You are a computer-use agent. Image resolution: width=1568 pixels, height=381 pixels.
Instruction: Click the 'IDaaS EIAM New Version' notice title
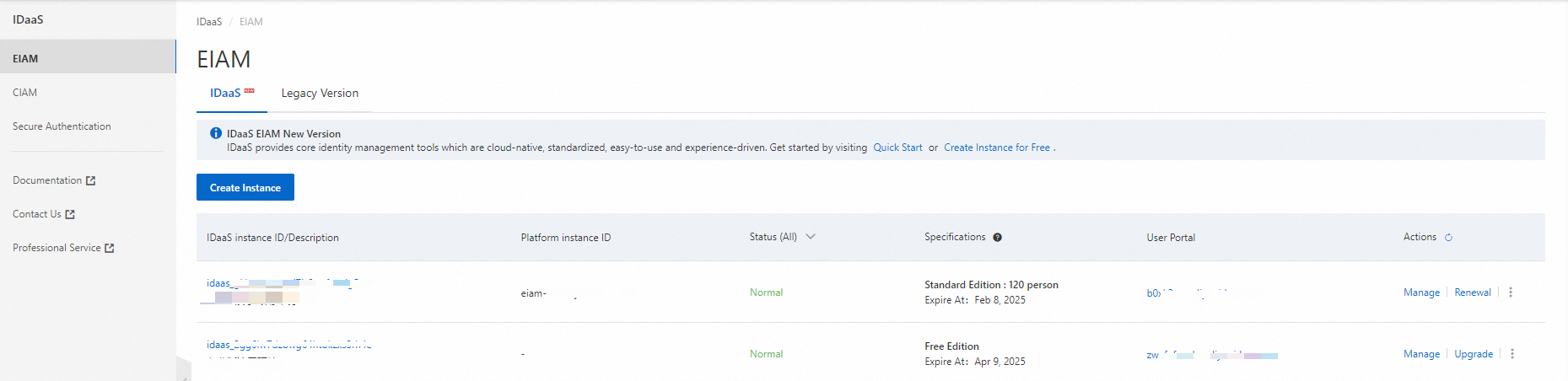tap(283, 134)
